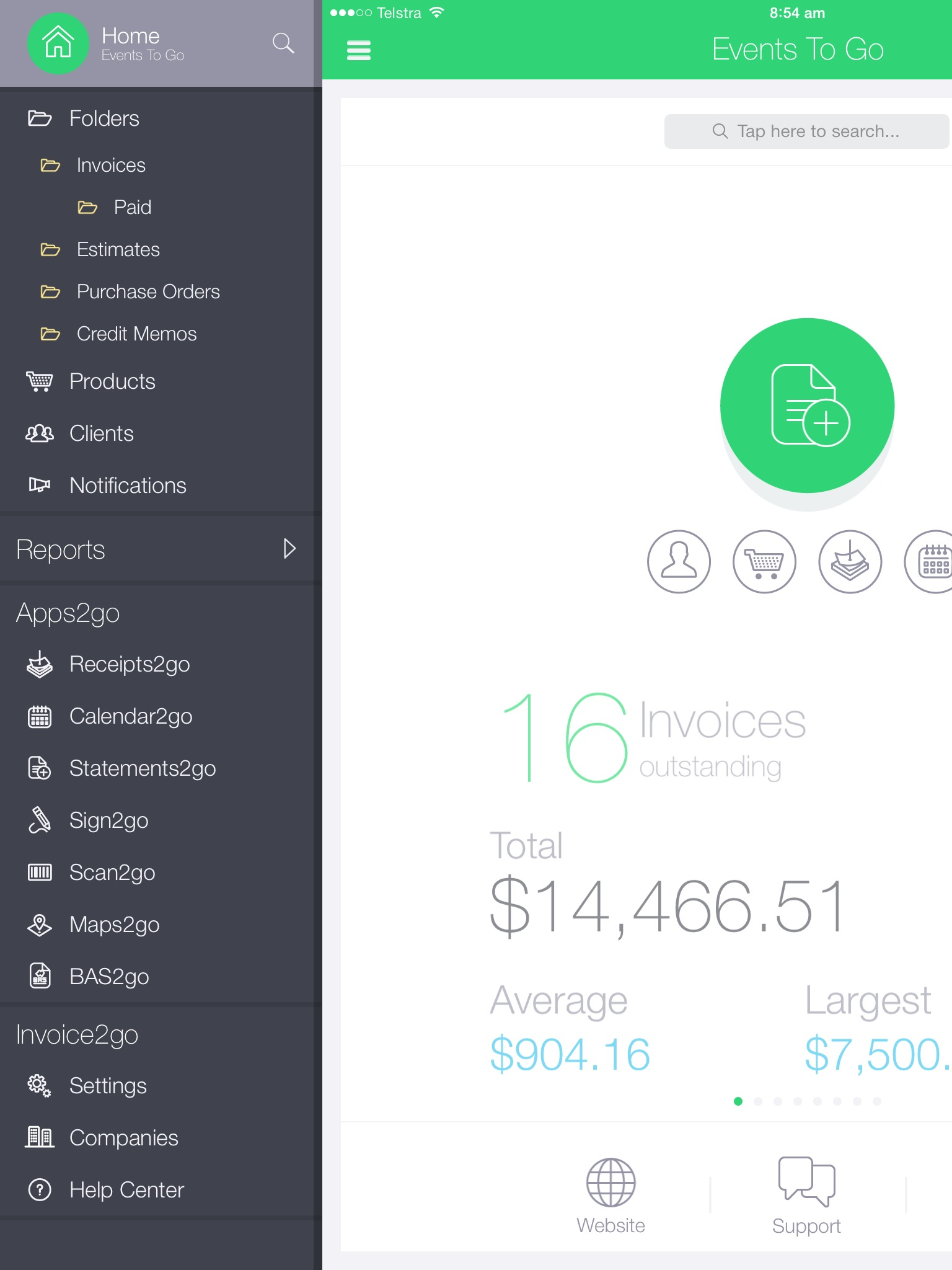Launch Receipts2go from the sidebar
The image size is (952, 1270).
pyautogui.click(x=157, y=664)
